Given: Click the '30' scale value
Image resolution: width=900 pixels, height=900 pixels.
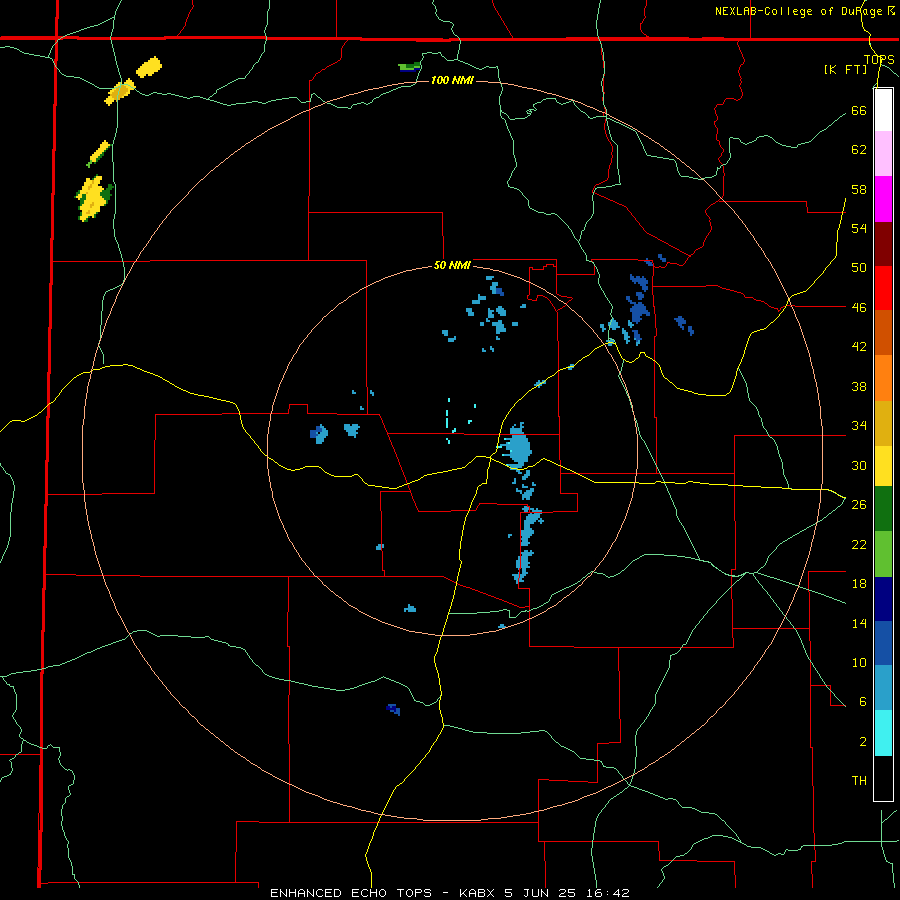Looking at the screenshot, I should (859, 465).
